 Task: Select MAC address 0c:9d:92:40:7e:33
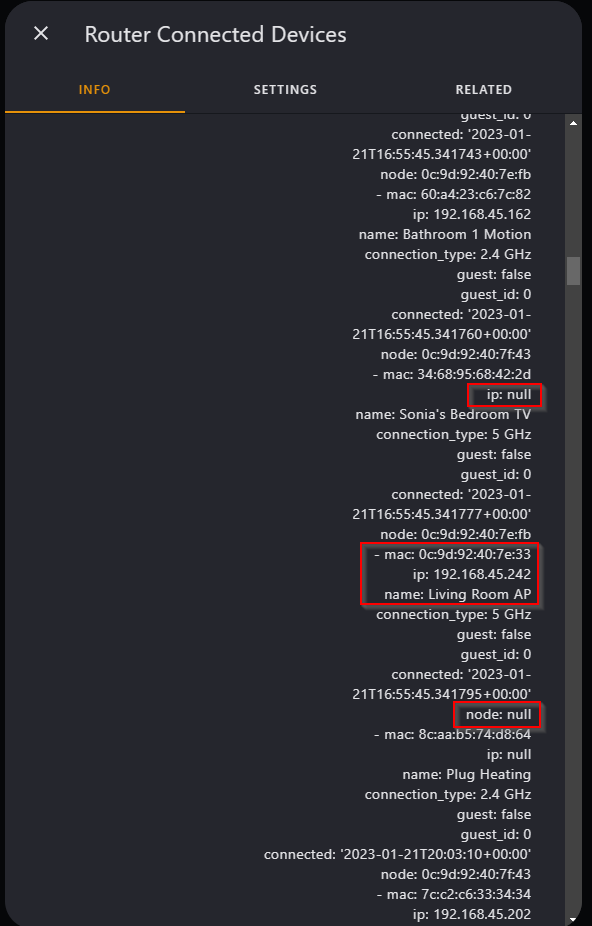[x=450, y=554]
